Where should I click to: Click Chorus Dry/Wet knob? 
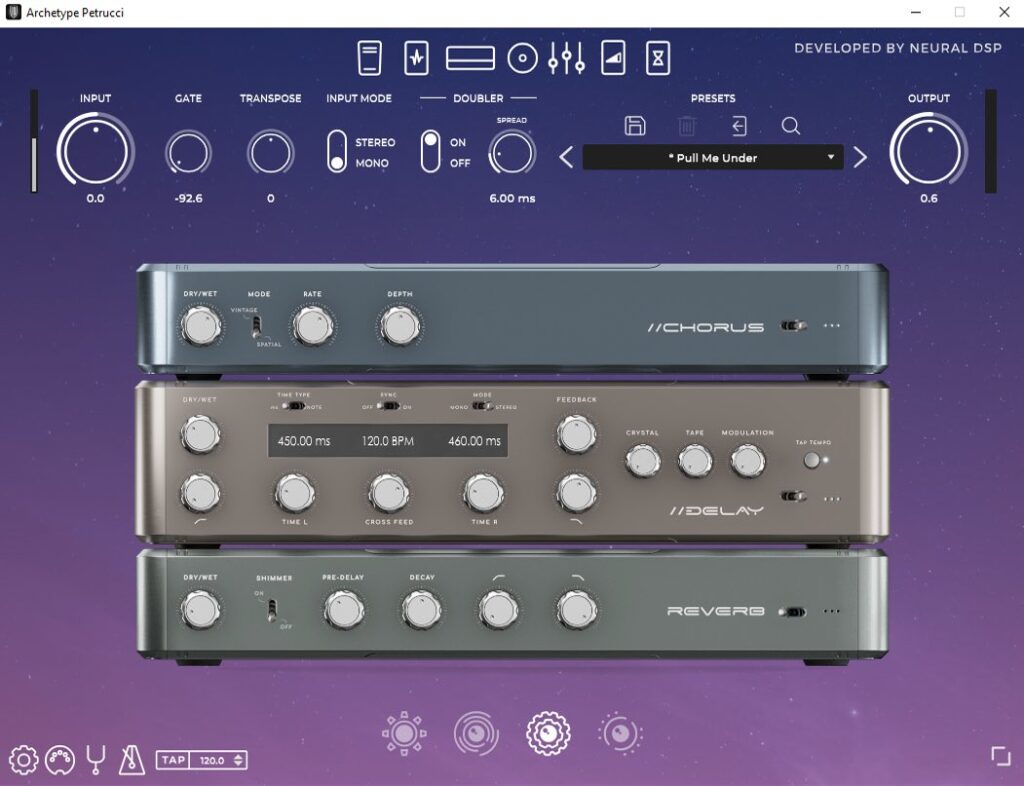(200, 326)
